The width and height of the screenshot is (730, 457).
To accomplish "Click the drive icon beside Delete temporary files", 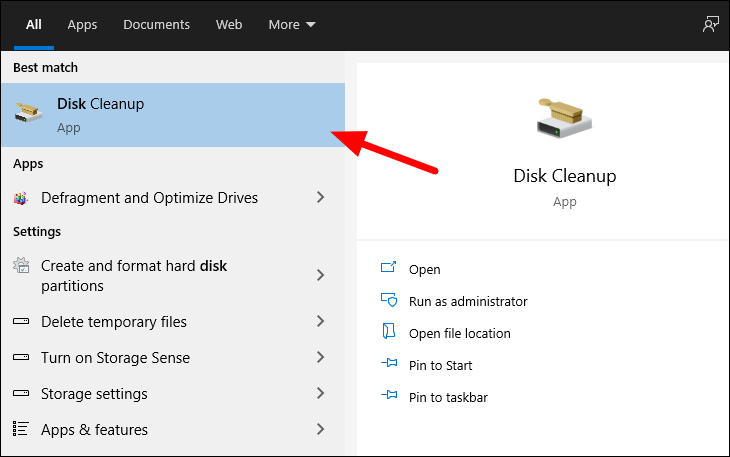I will point(21,321).
